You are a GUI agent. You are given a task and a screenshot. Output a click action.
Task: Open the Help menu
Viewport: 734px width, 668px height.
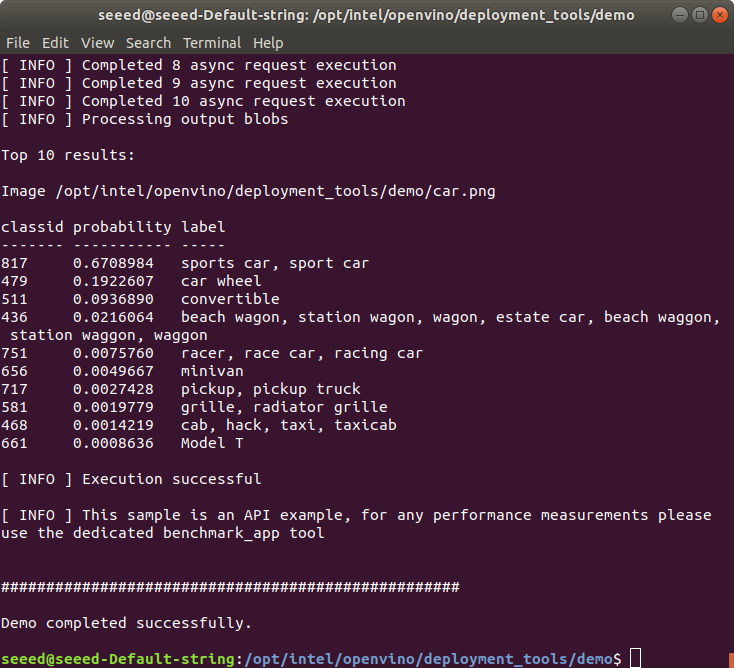[268, 43]
